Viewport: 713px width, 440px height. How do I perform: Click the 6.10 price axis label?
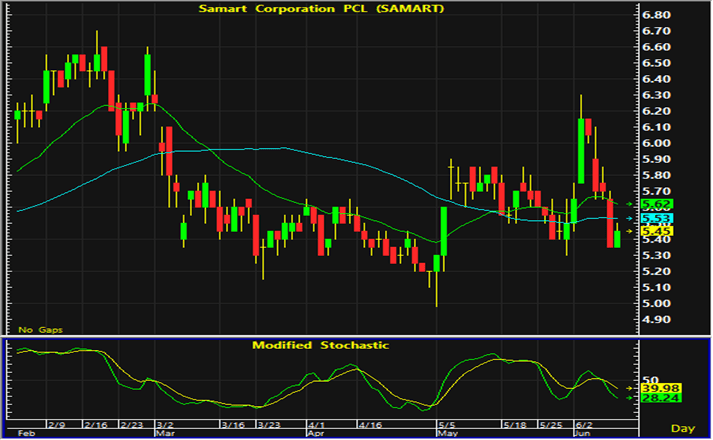pos(656,127)
